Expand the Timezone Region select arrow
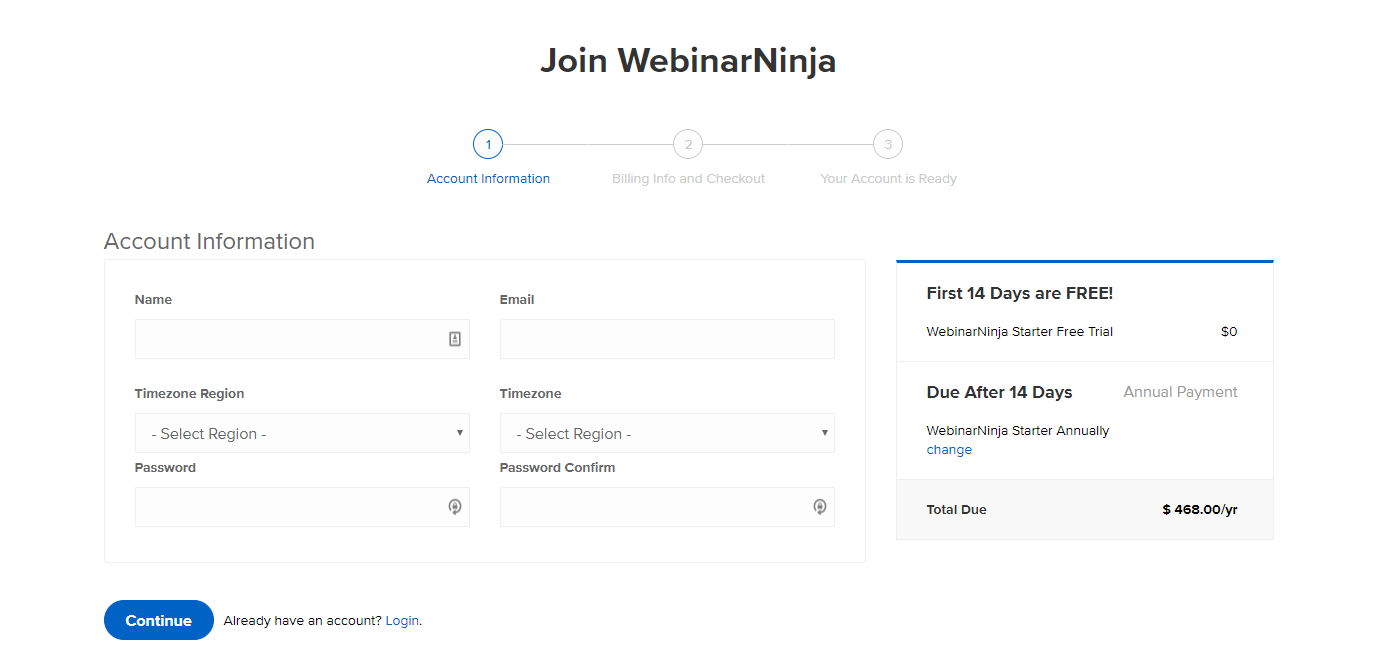 pos(458,433)
